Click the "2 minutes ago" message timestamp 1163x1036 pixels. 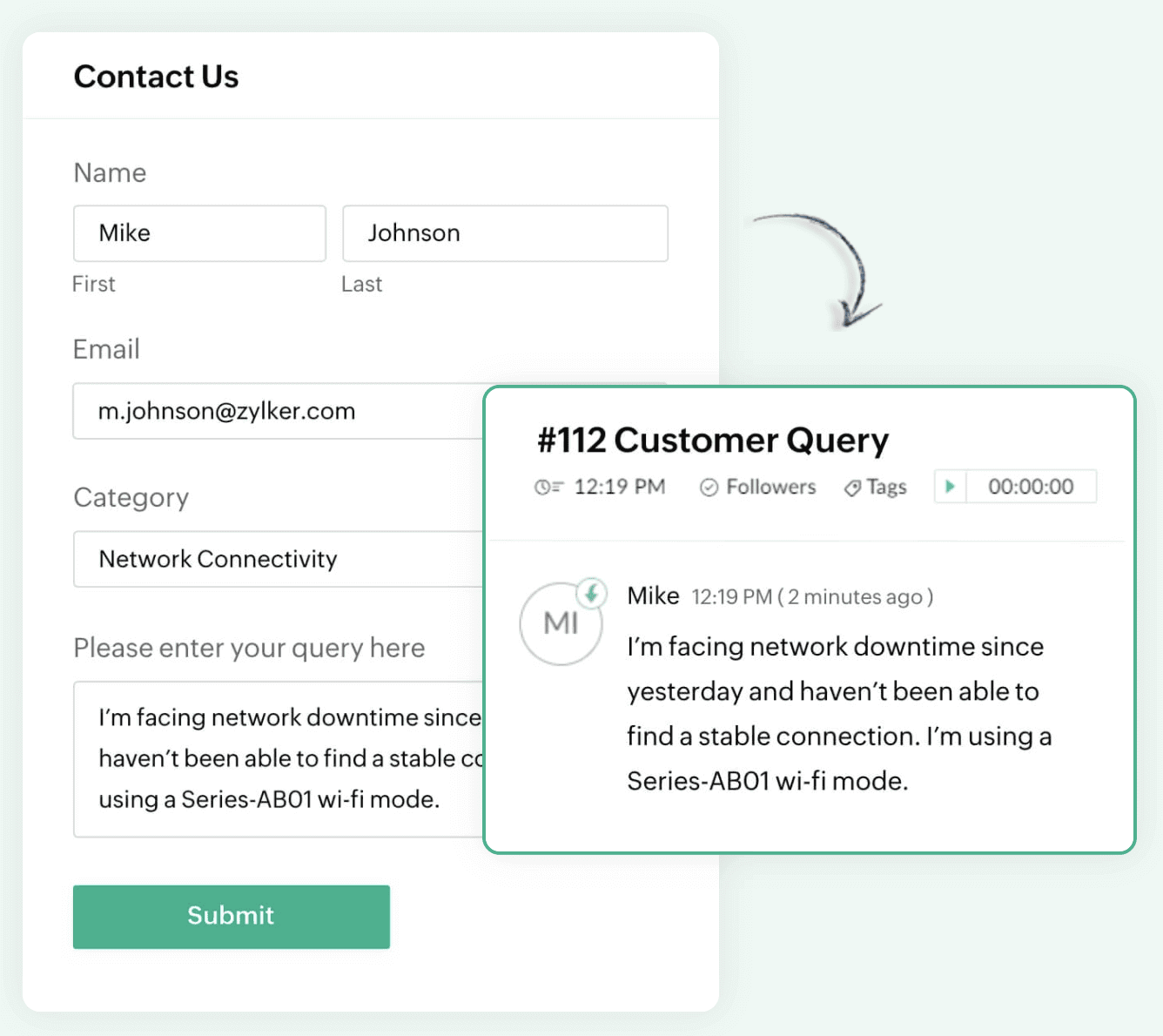857,597
